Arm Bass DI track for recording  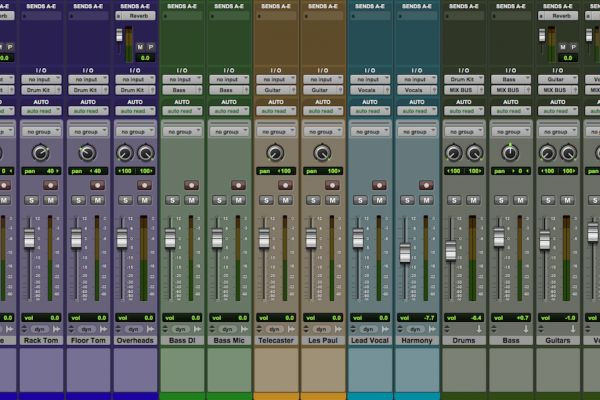coord(191,185)
